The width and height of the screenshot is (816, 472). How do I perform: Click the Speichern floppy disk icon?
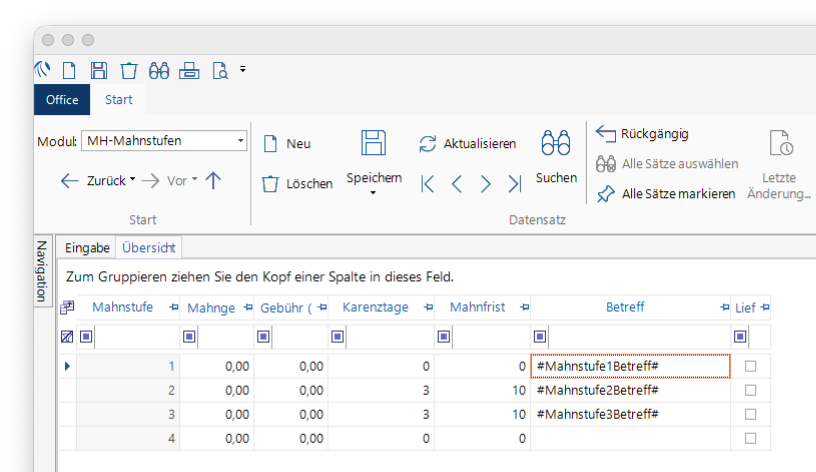click(374, 143)
